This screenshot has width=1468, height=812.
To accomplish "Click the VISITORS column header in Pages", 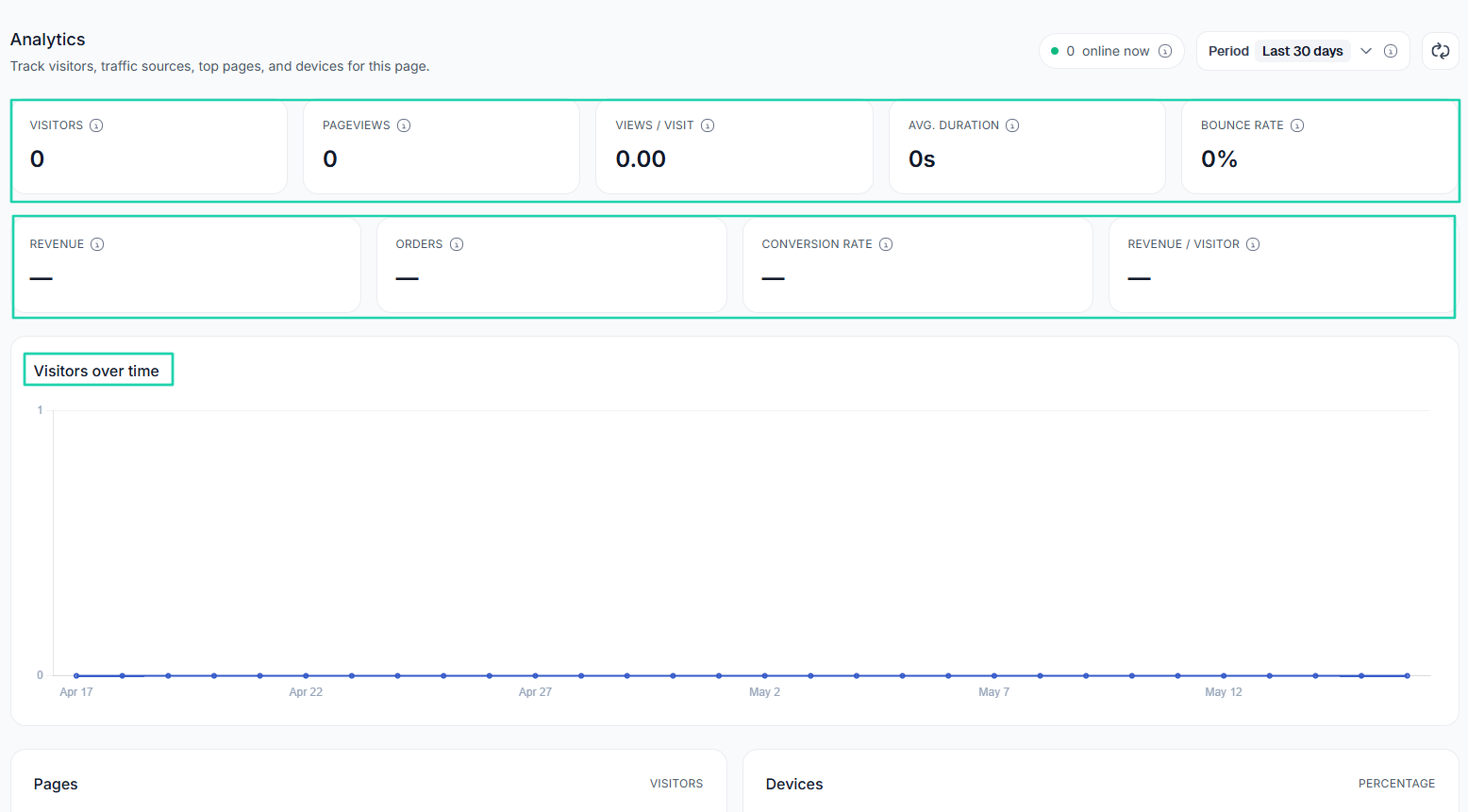I will [676, 784].
